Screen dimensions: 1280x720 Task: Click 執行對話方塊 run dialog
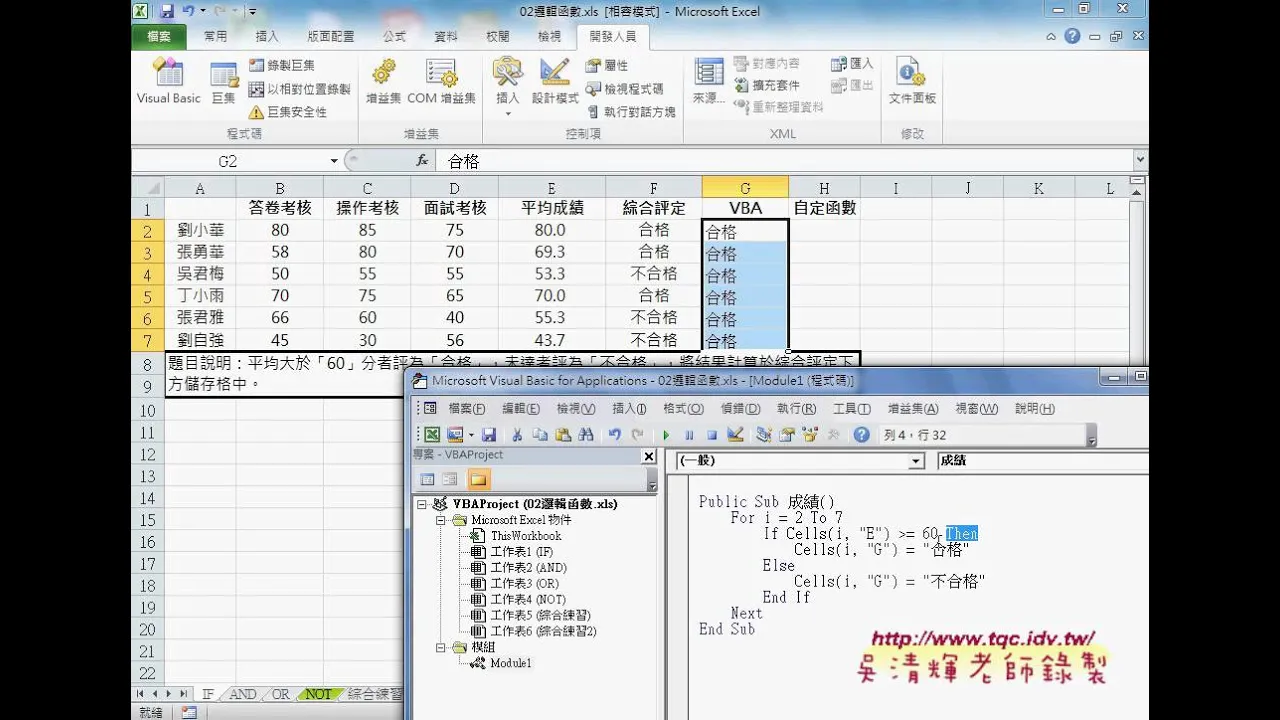[630, 112]
